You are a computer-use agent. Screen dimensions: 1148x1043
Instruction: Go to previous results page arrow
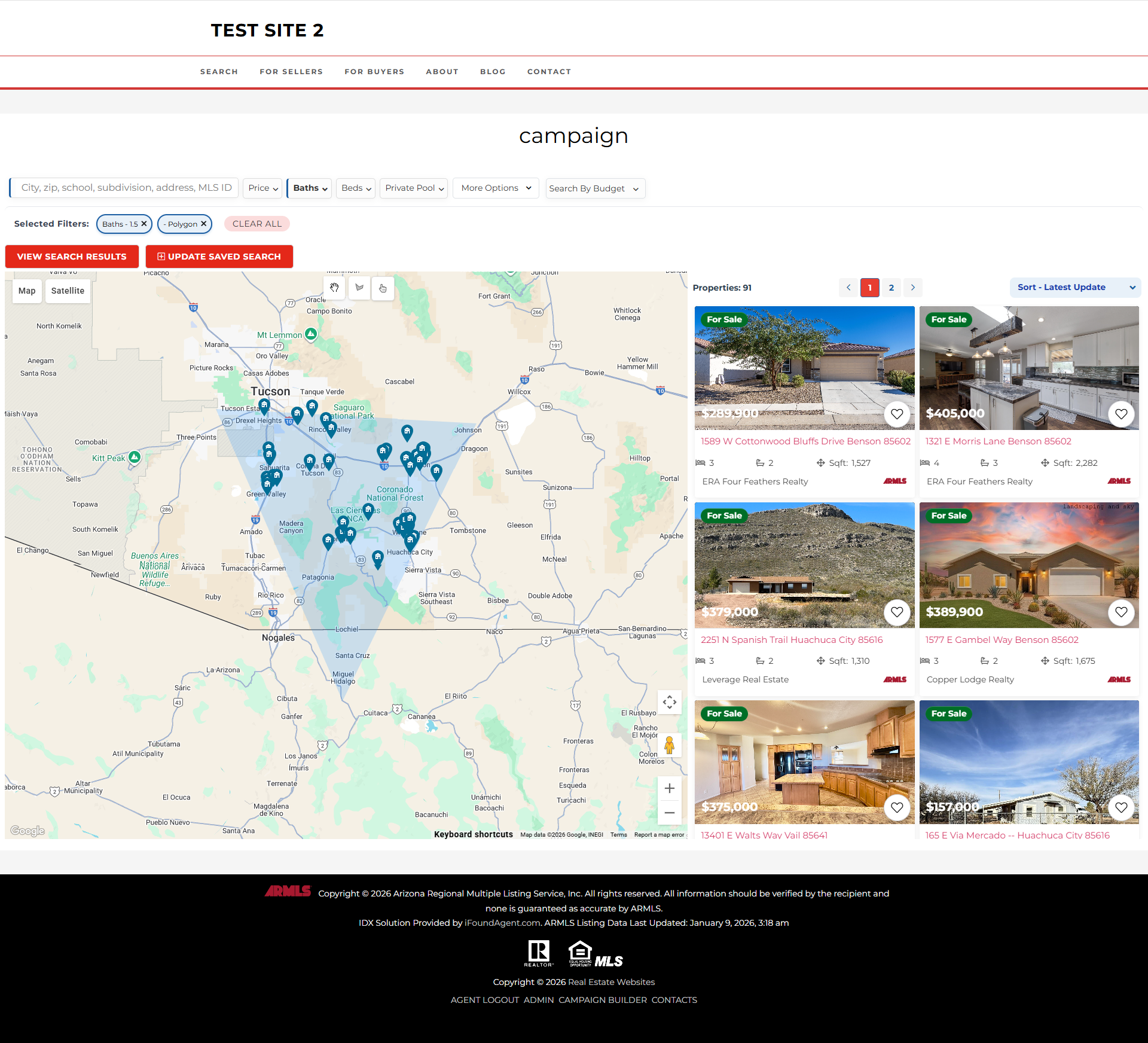coord(848,288)
